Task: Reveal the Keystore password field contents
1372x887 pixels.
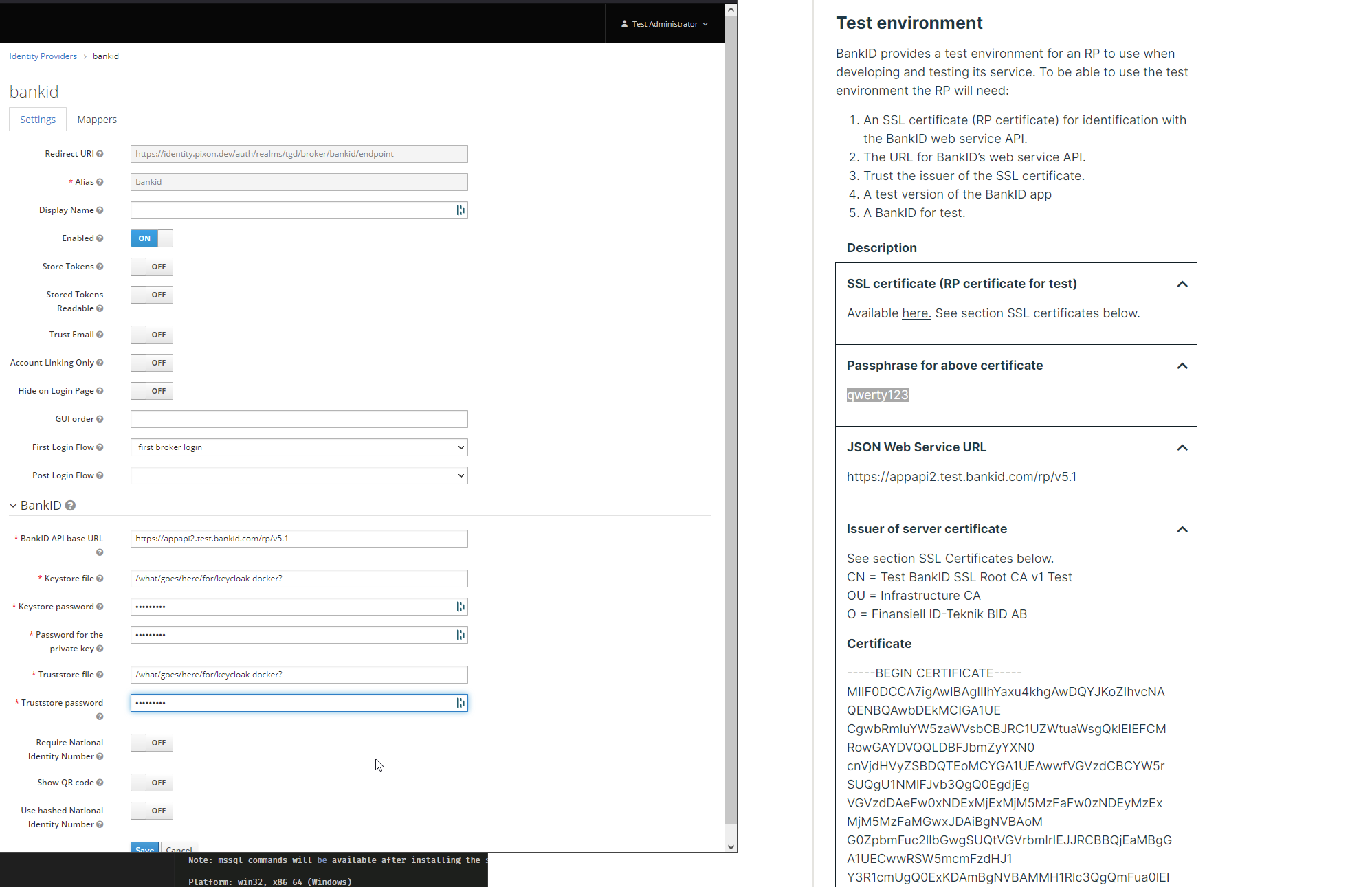Action: point(460,607)
